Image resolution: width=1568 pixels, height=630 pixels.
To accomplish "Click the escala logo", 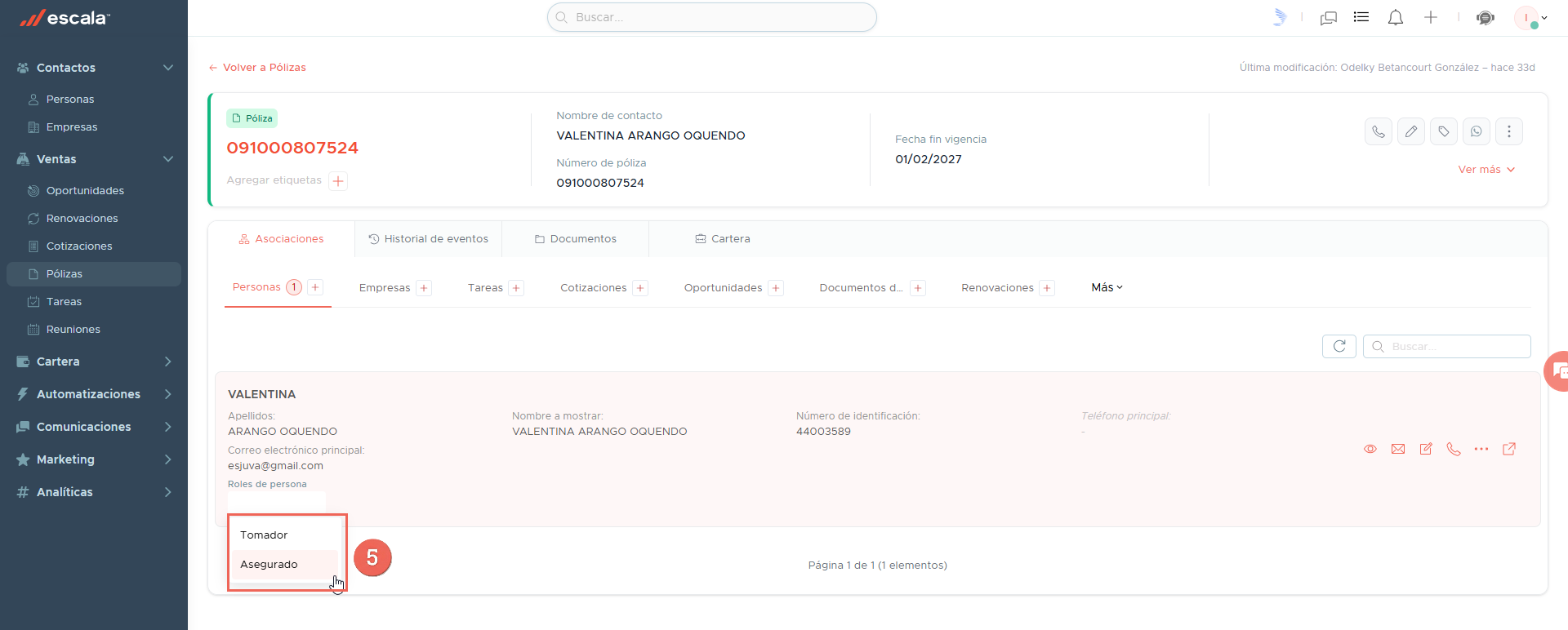I will 65,18.
